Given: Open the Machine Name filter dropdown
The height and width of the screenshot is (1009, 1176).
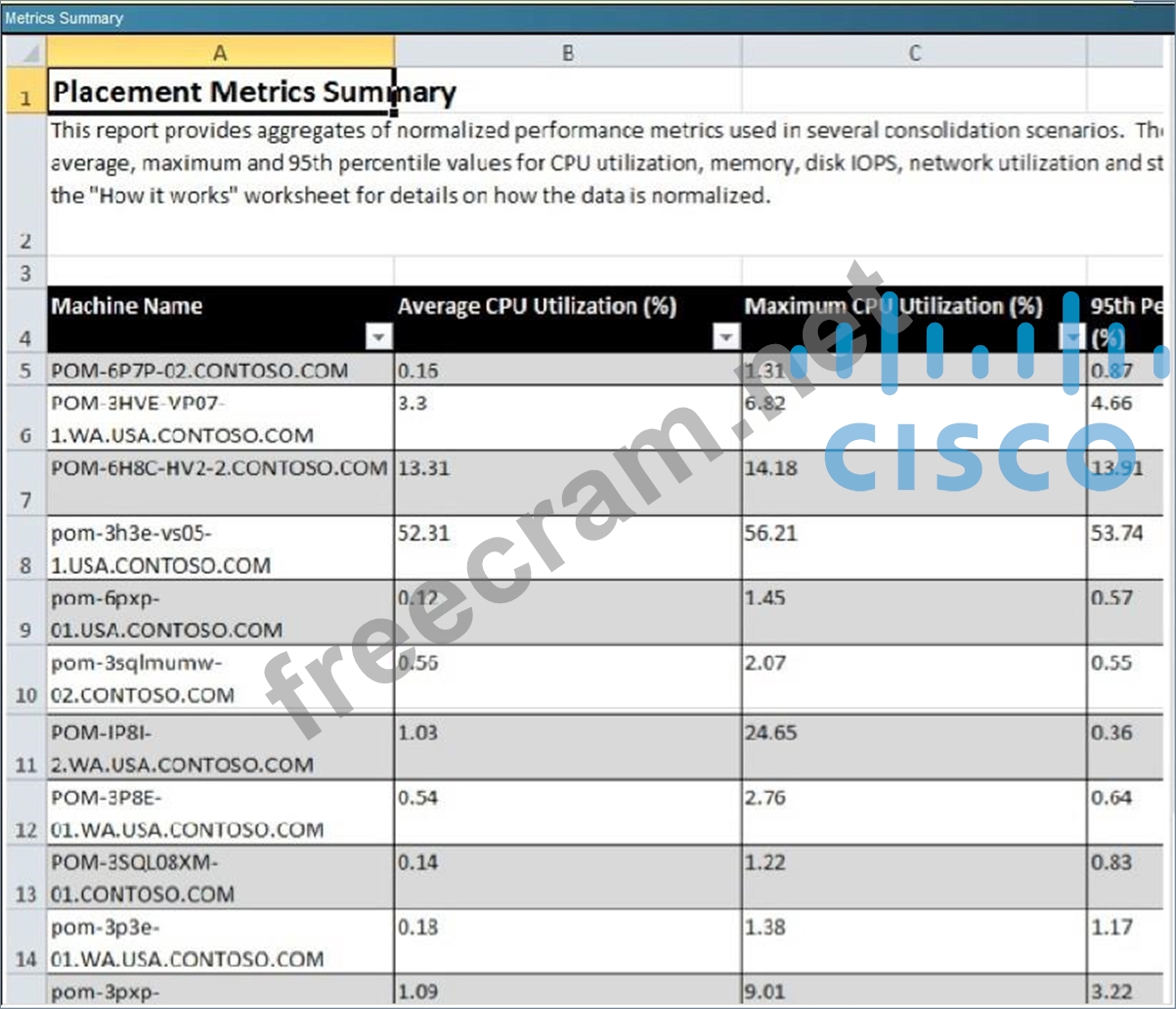Looking at the screenshot, I should (x=377, y=338).
